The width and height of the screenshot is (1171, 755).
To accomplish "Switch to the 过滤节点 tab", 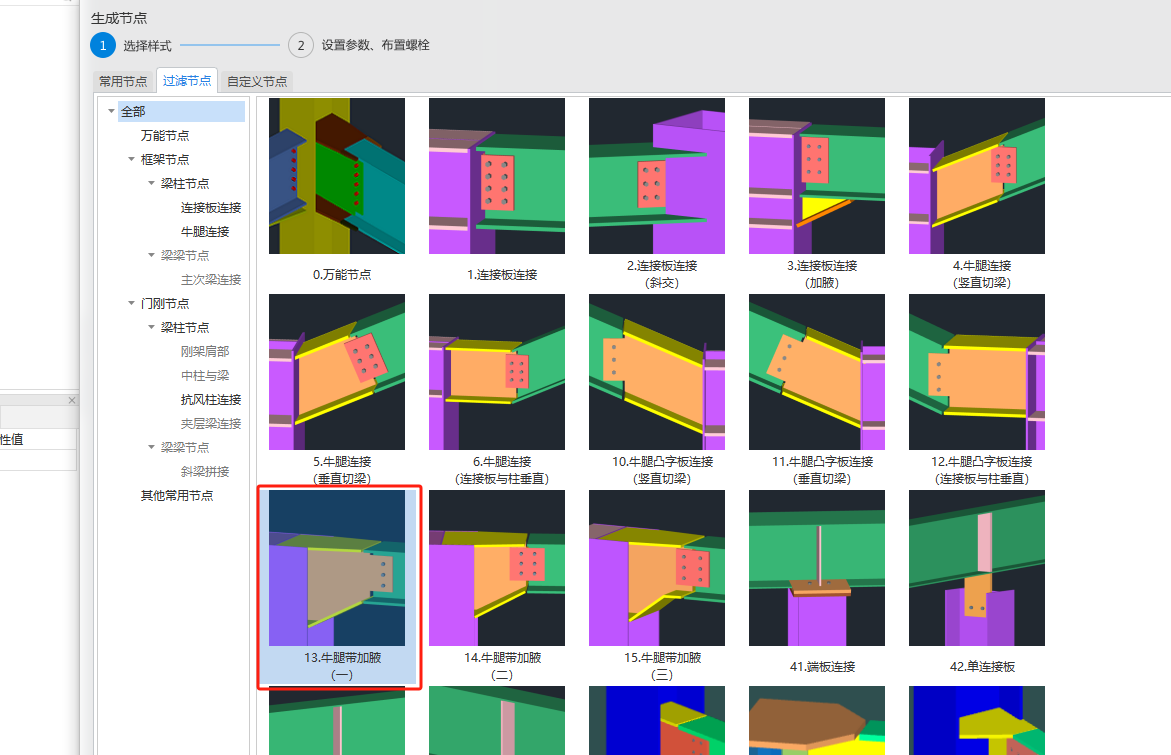I will click(x=187, y=81).
